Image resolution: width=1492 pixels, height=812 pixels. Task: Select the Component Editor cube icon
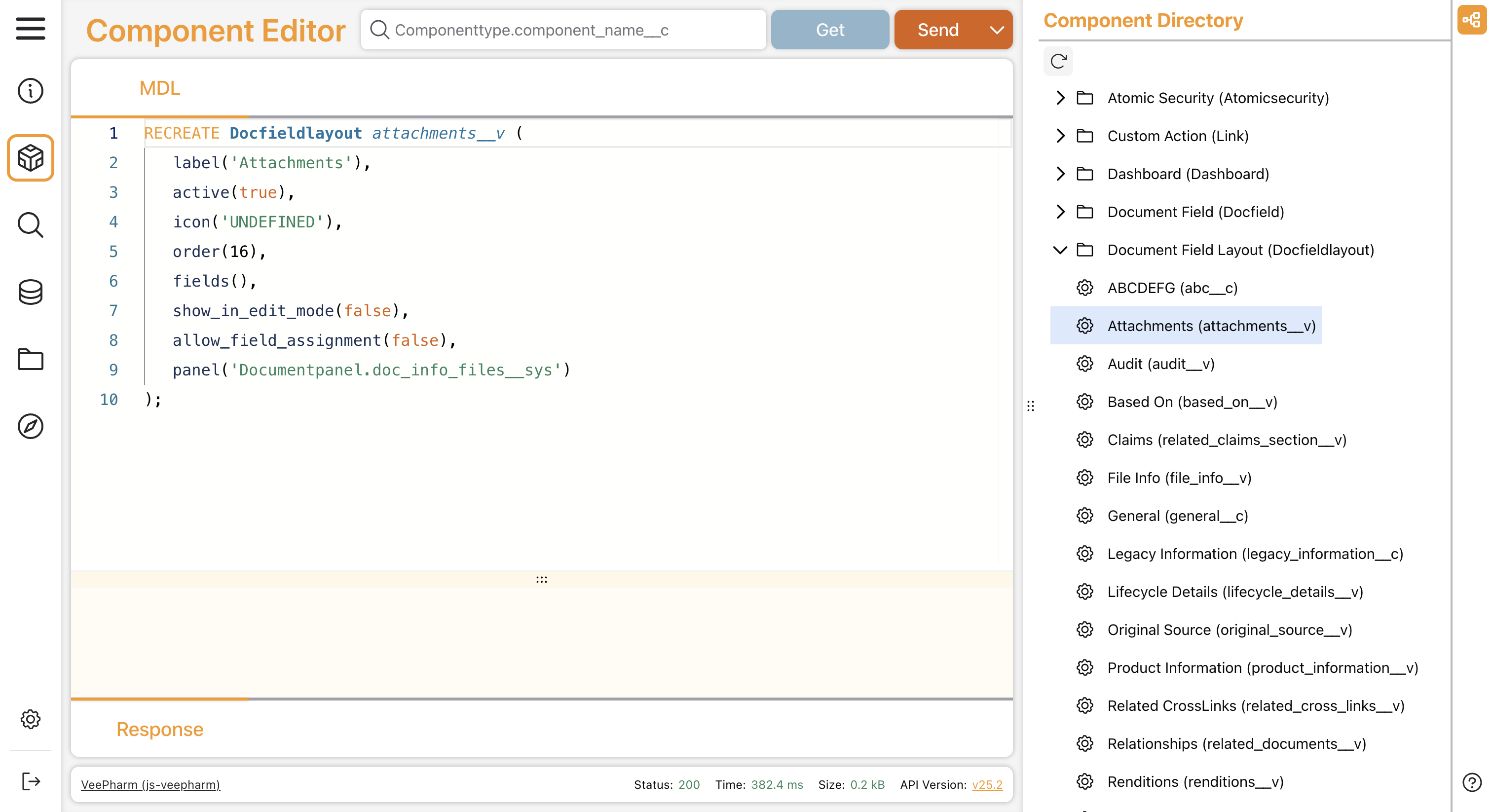(30, 157)
